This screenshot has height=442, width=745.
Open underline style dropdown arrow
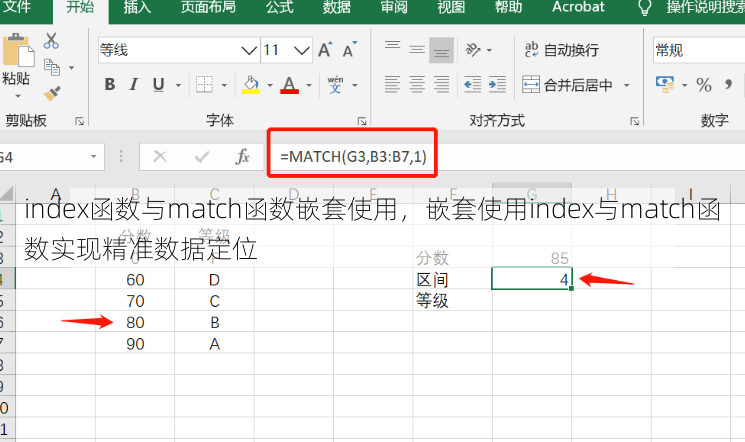tap(178, 86)
